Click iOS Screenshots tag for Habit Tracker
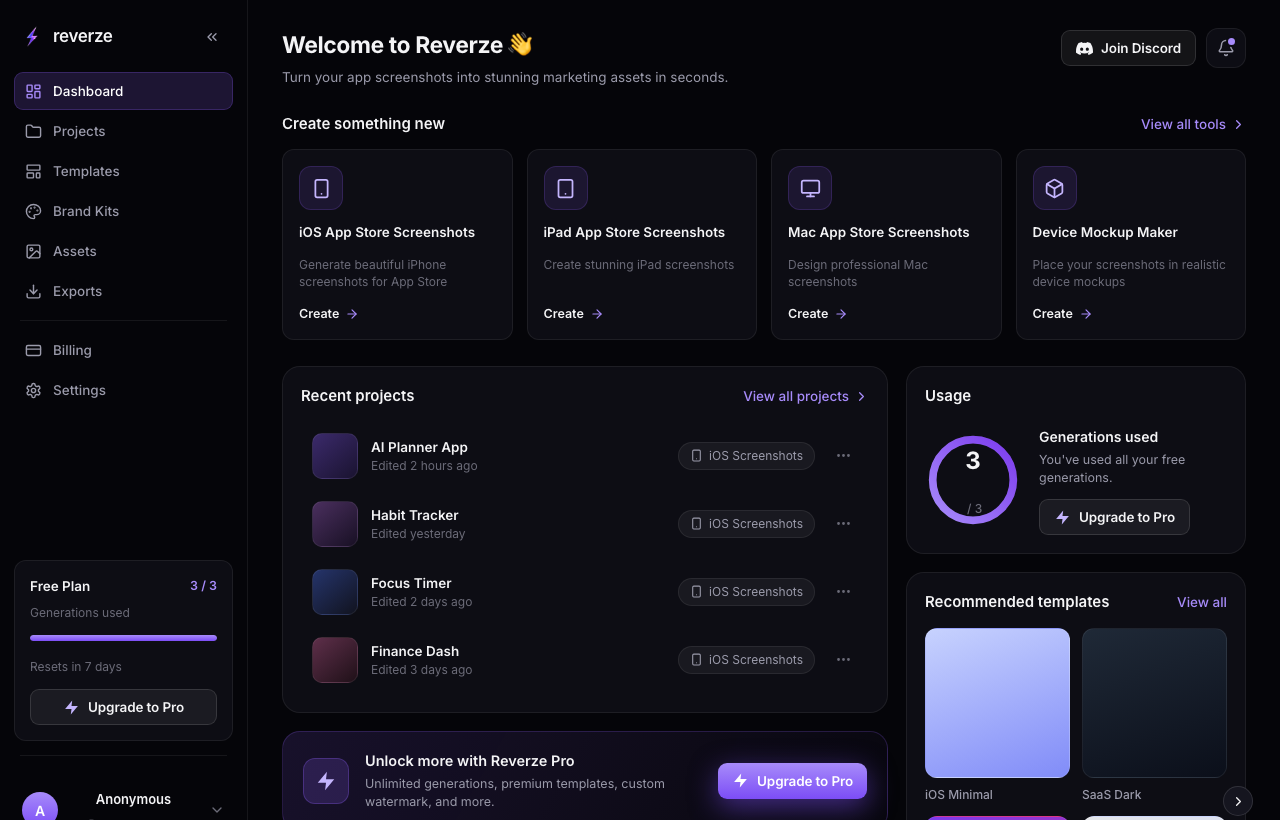The image size is (1280, 820). [746, 524]
